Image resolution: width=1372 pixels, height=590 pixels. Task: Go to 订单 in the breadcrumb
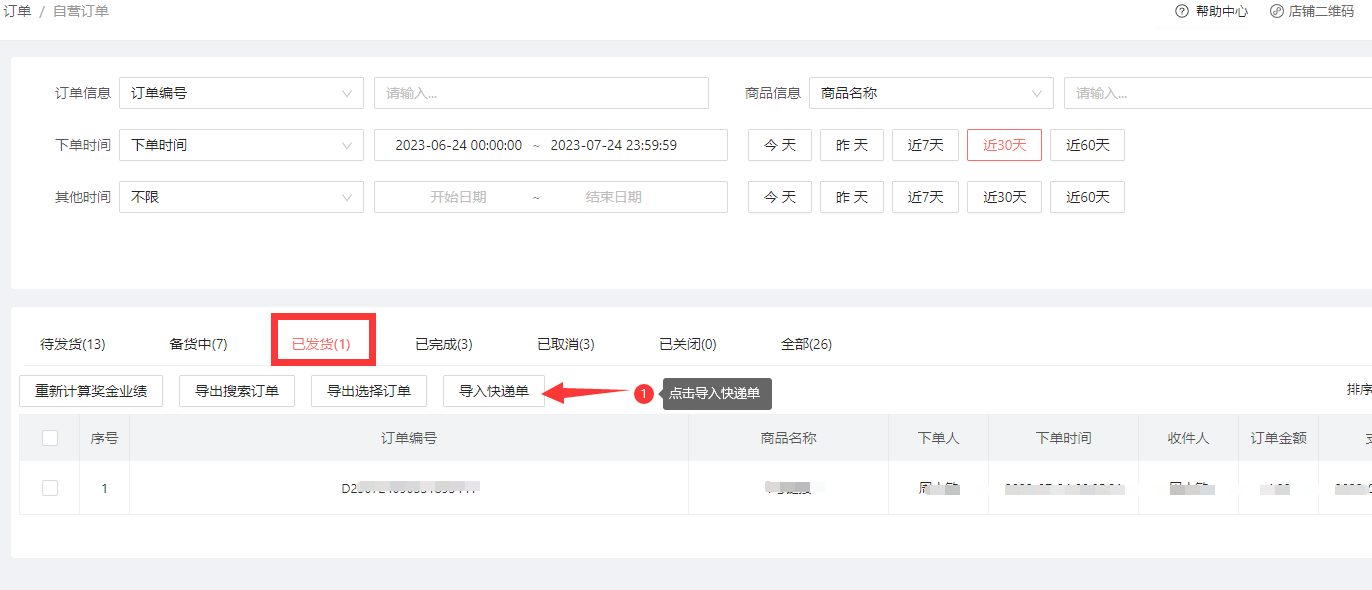coord(17,12)
